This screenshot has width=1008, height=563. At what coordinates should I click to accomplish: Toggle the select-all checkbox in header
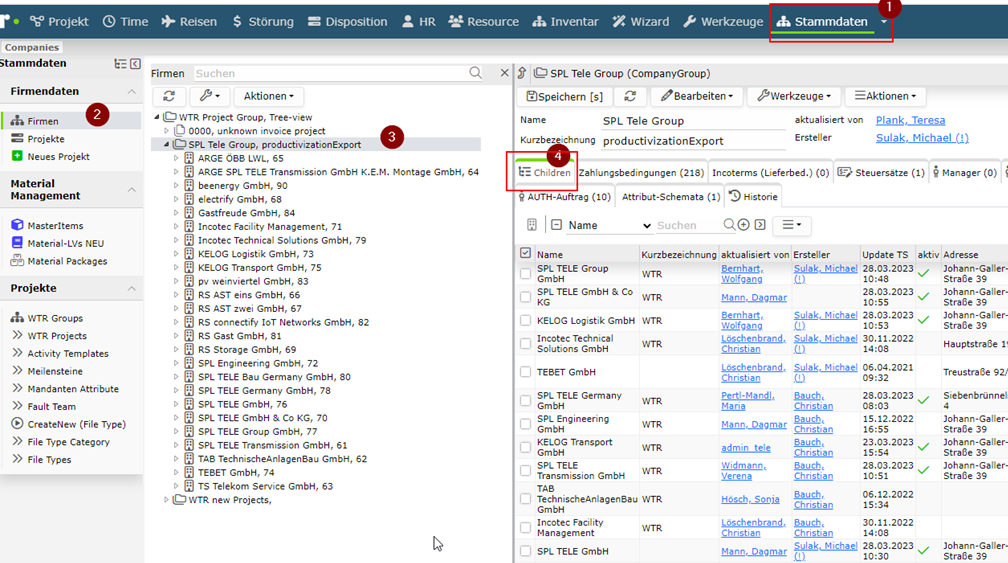tap(525, 253)
